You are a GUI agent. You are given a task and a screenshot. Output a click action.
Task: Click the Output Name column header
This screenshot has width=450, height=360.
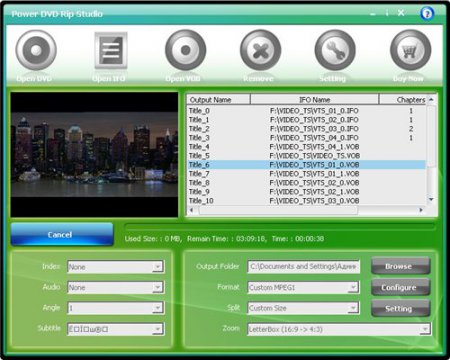pos(218,100)
